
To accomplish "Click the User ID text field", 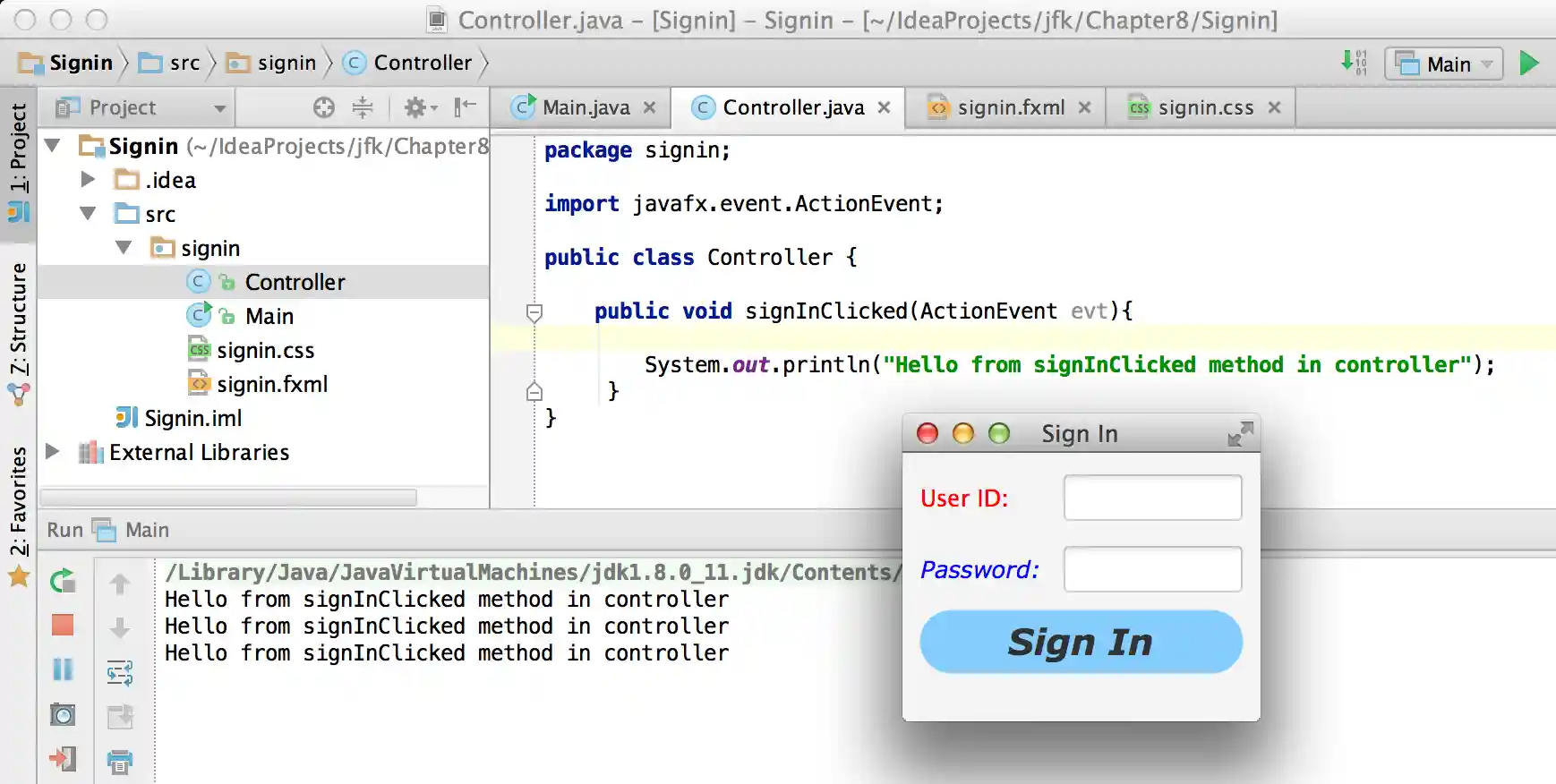I will 1152,498.
